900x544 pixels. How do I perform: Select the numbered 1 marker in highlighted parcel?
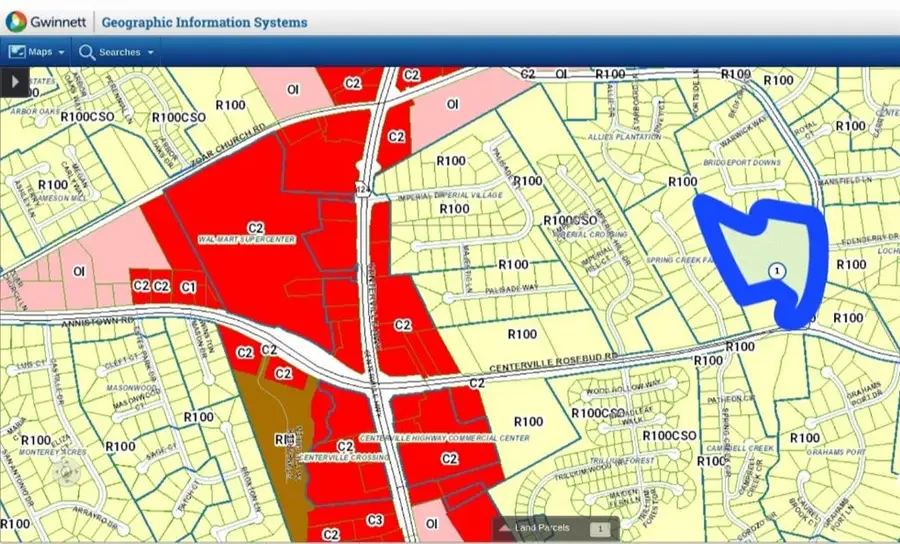pos(776,271)
